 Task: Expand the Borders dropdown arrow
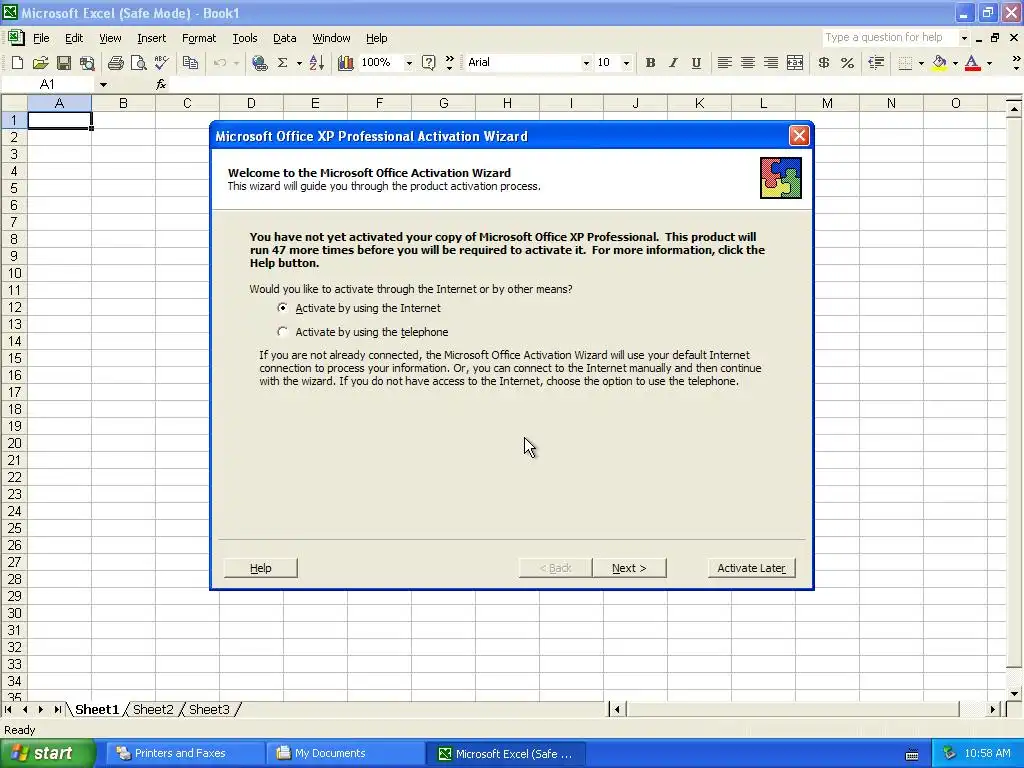click(921, 63)
